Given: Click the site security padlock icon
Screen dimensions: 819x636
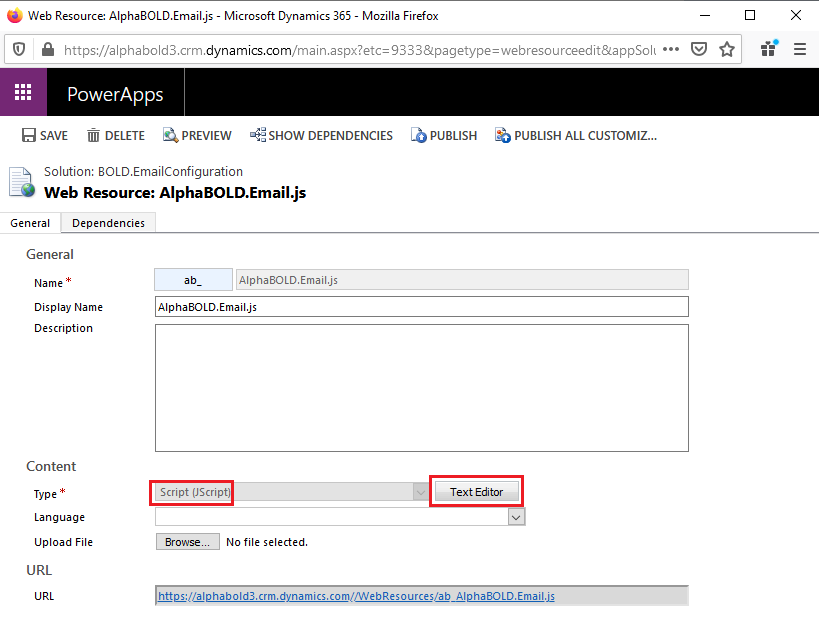Looking at the screenshot, I should tap(48, 50).
